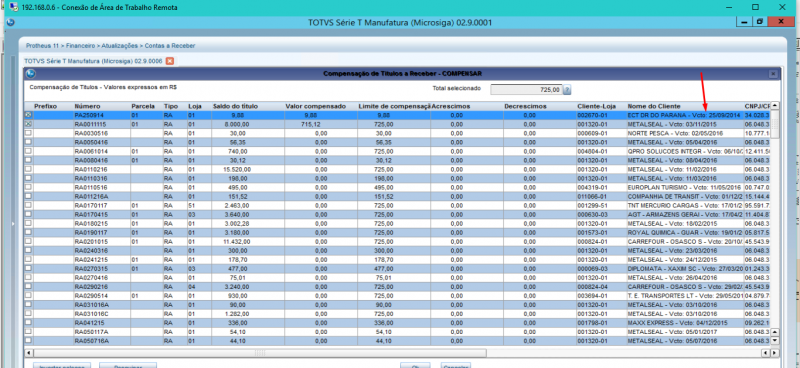This screenshot has height=368, width=800.
Task: Select the EUROPLAN TURISMO customer cell
Action: click(x=685, y=187)
